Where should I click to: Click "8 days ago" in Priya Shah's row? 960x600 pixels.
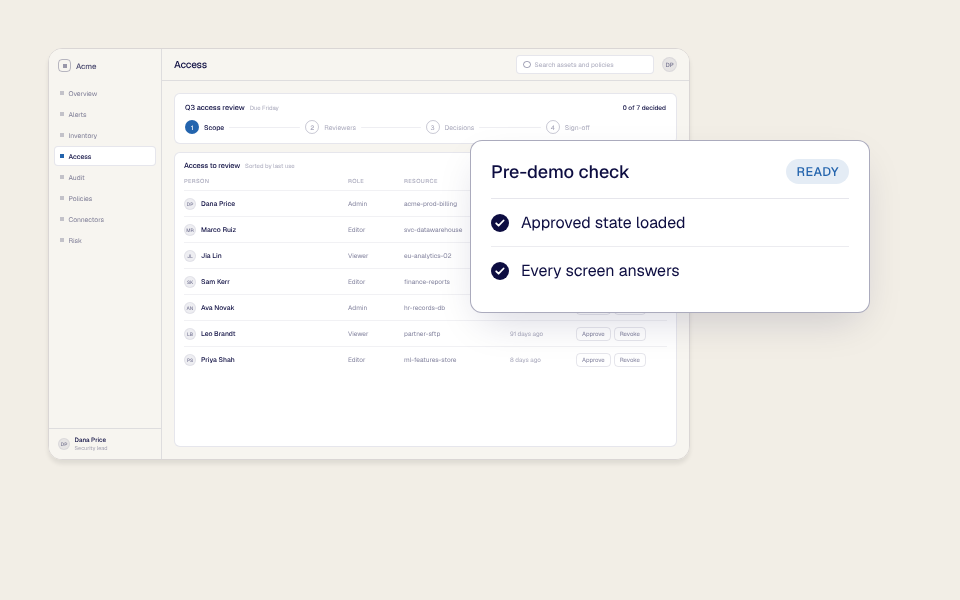tap(525, 360)
